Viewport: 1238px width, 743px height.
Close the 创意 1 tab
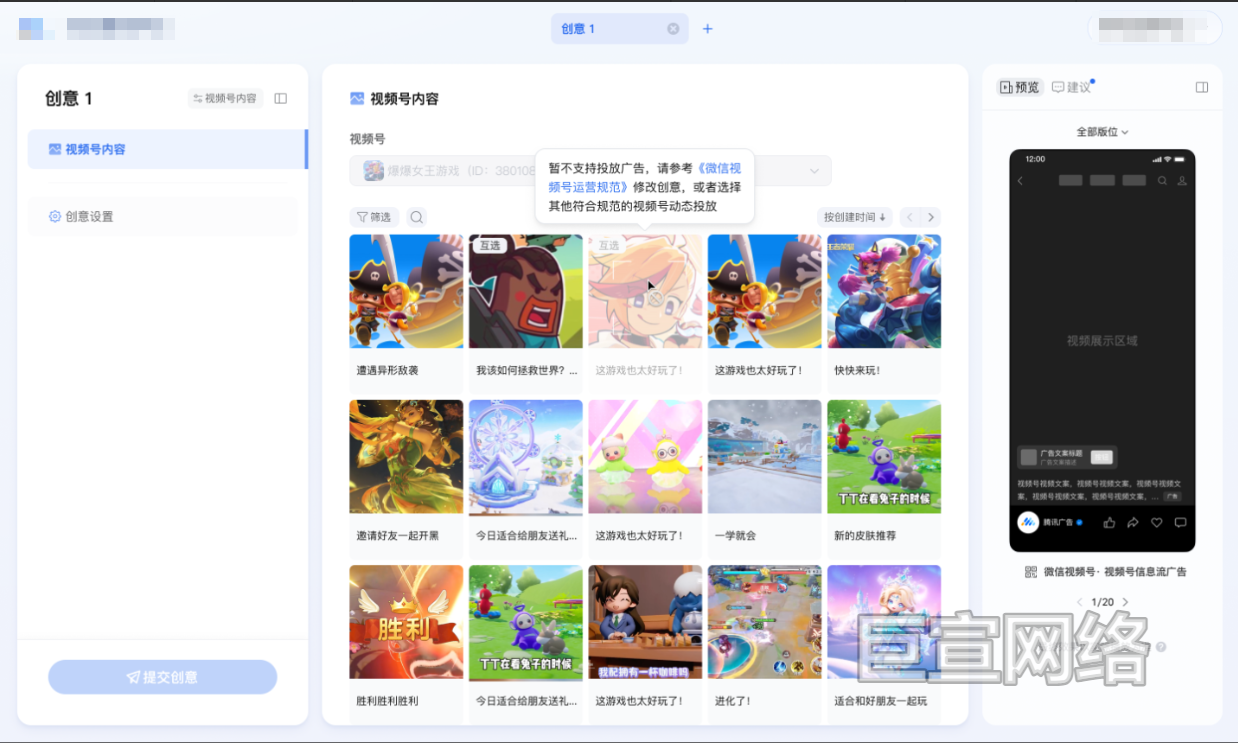[x=673, y=29]
